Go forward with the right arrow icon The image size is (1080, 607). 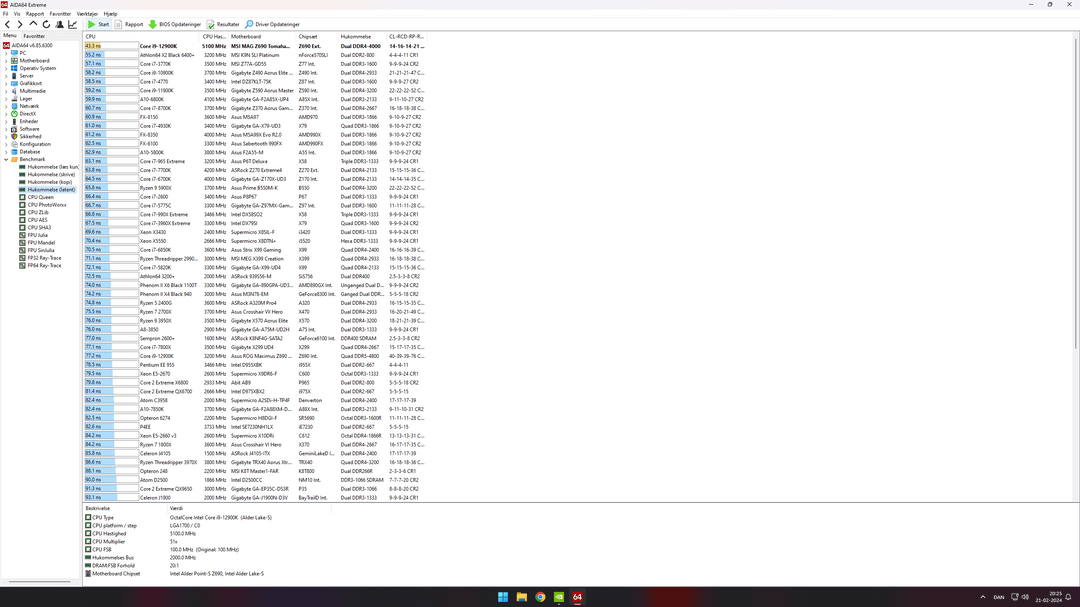[20, 24]
